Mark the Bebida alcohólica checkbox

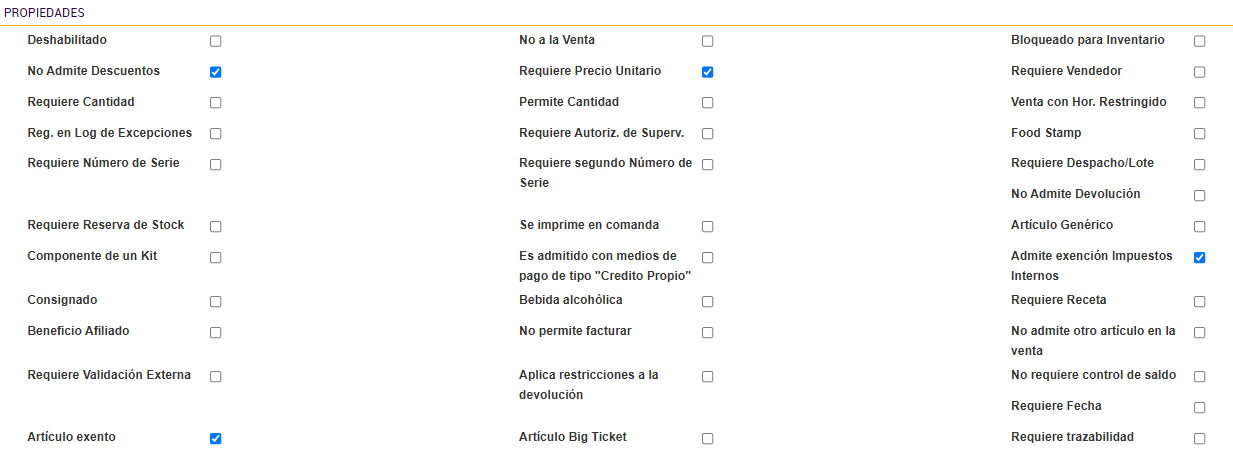point(708,302)
